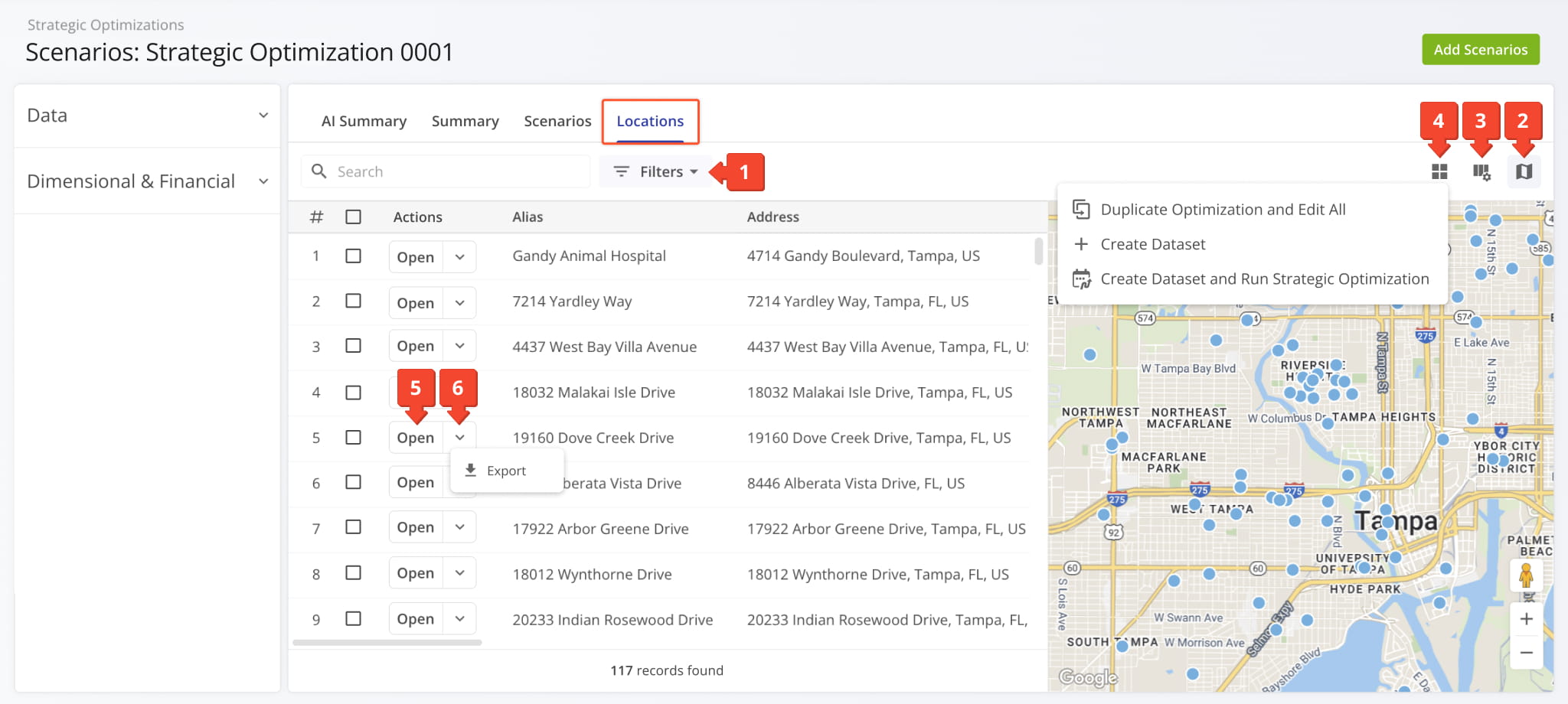Click the search magnifier icon
Image resolution: width=1568 pixels, height=704 pixels.
(x=319, y=171)
